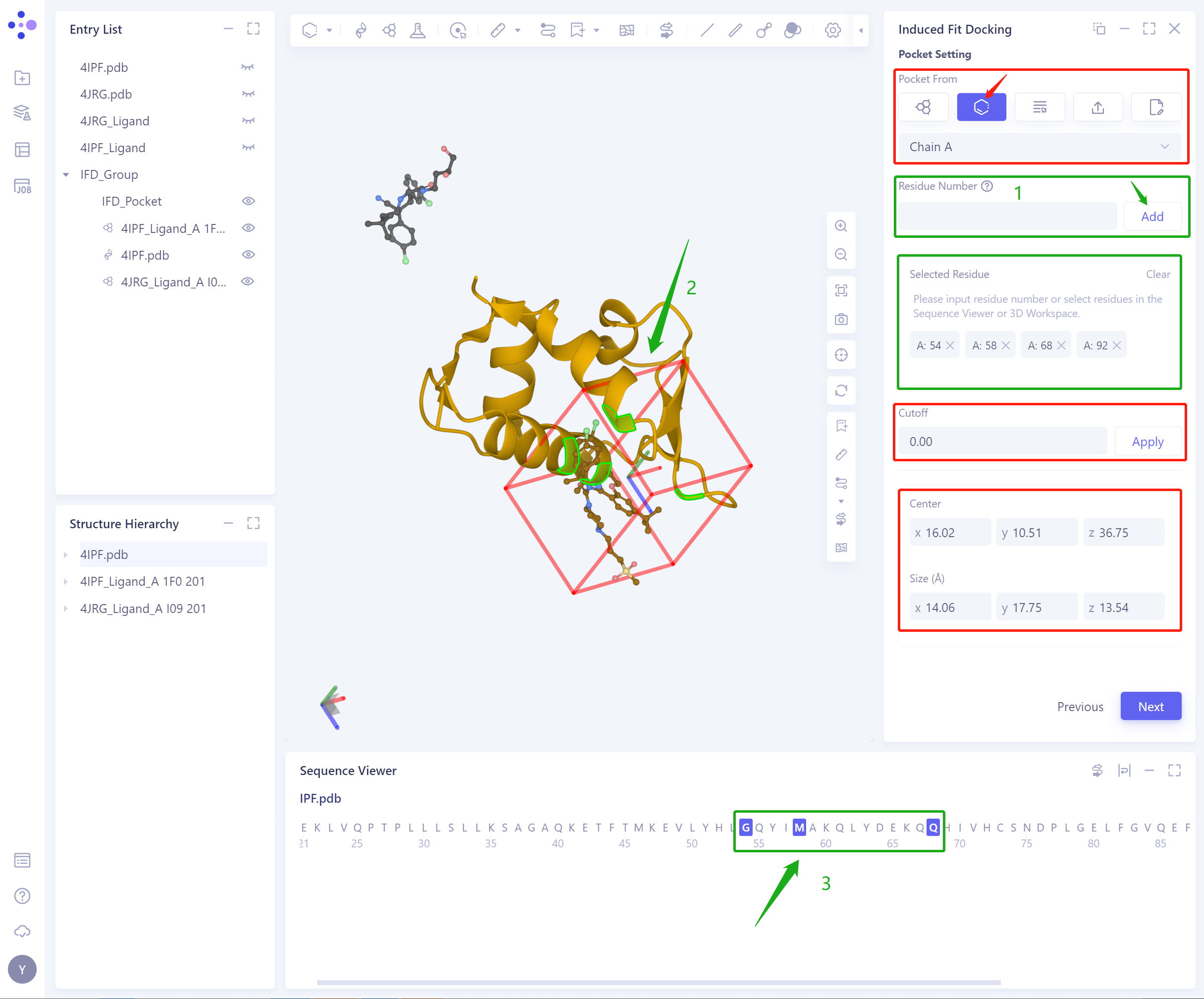
Task: Select the ligand hexagon option under Pocket From
Action: (x=981, y=107)
